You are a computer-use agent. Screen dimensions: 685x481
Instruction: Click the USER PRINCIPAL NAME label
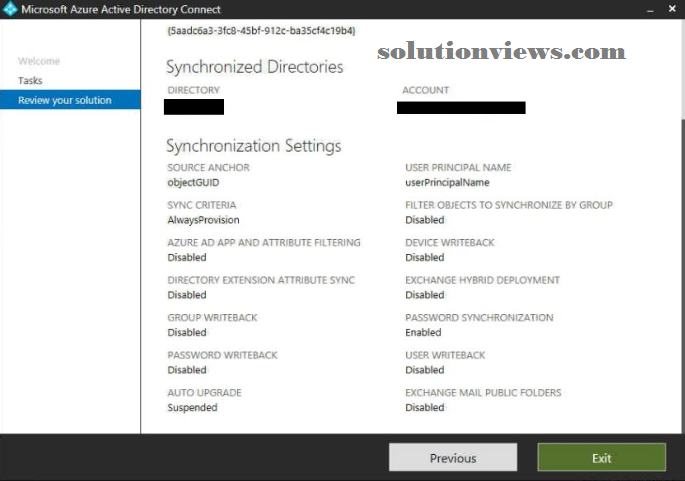tap(458, 167)
